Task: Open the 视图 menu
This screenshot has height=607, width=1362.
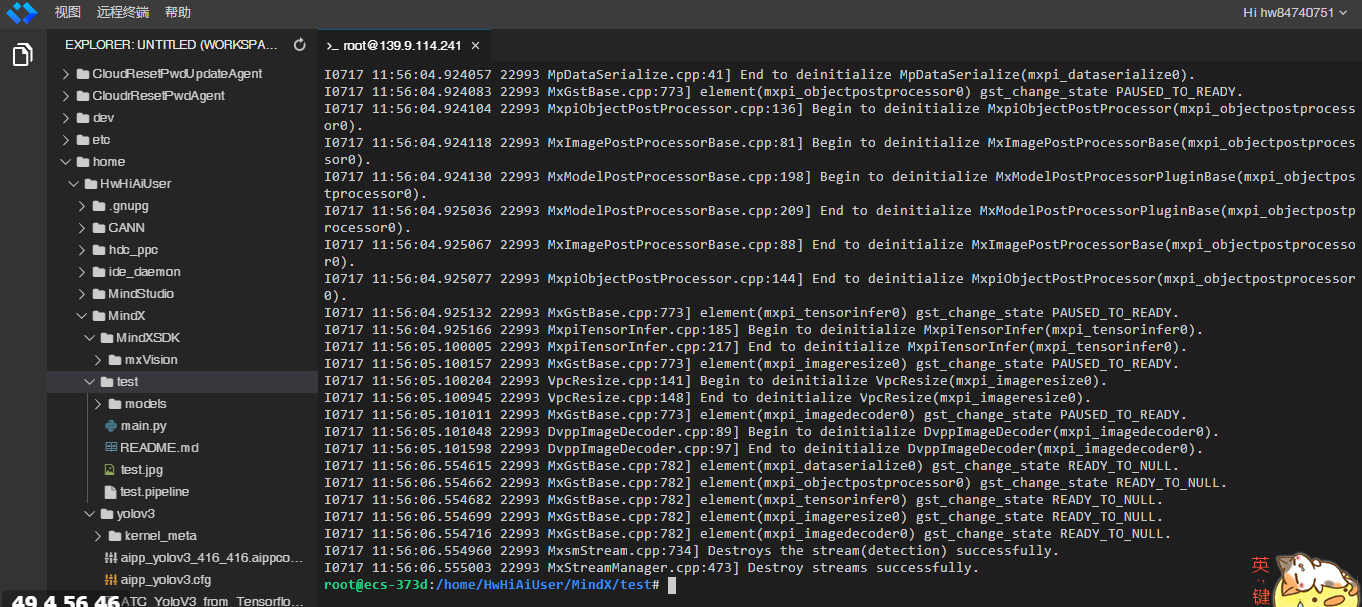Action: coord(68,13)
